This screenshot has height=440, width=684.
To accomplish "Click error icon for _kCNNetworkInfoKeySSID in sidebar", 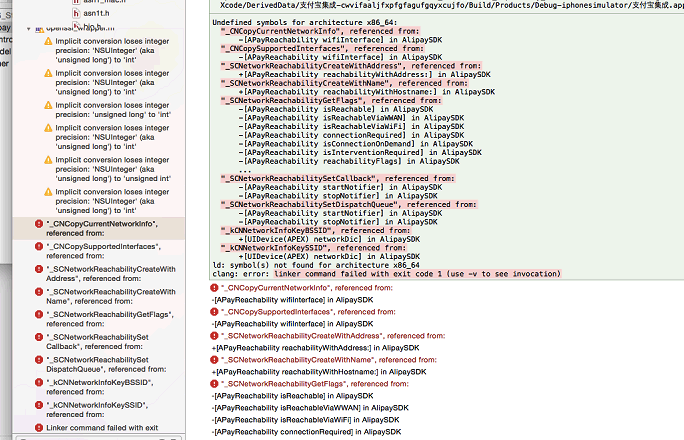I will (x=38, y=405).
